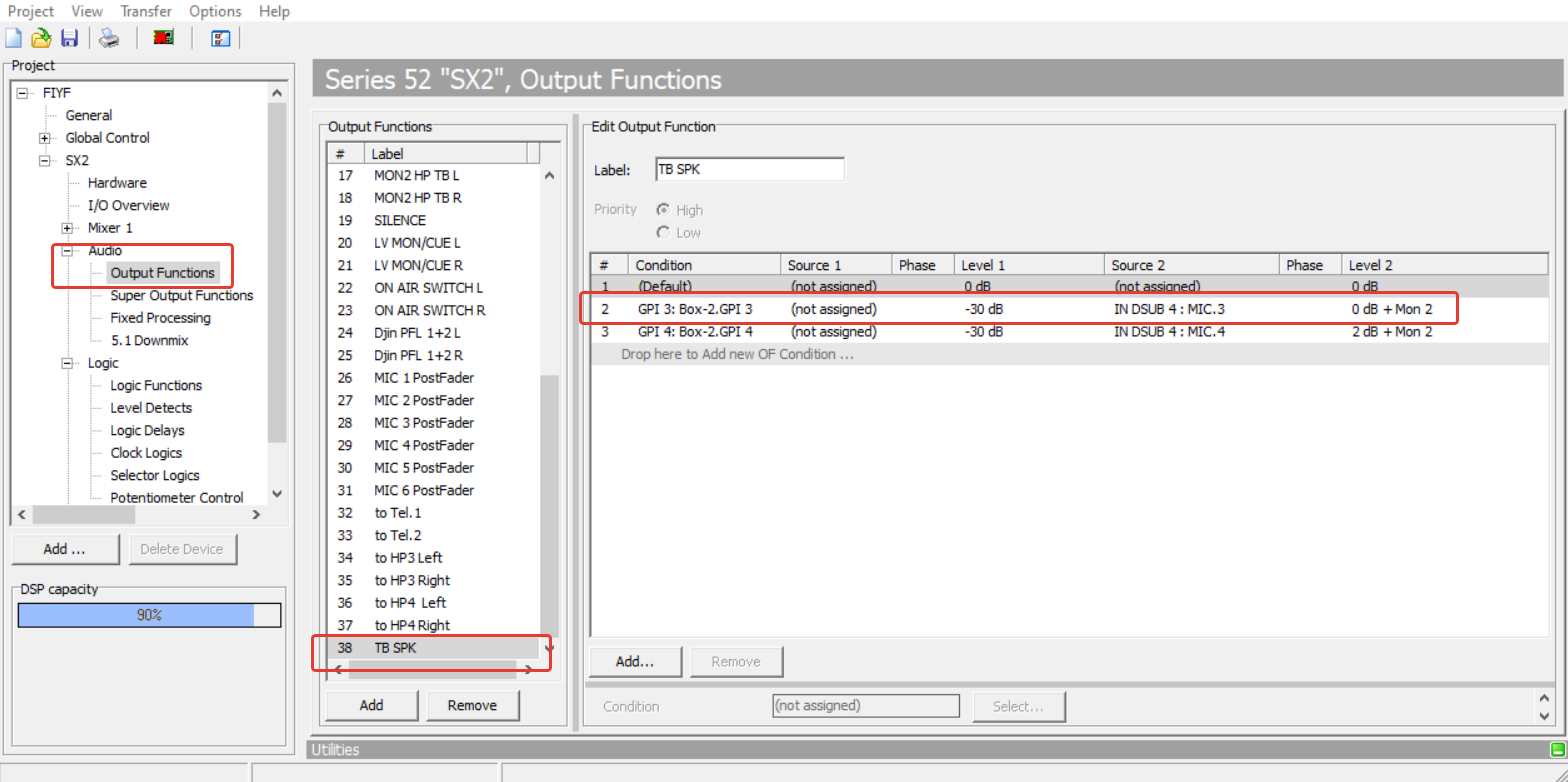Screen dimensions: 1568x782
Task: Collapse the Audio tree node
Action: pyautogui.click(x=67, y=251)
